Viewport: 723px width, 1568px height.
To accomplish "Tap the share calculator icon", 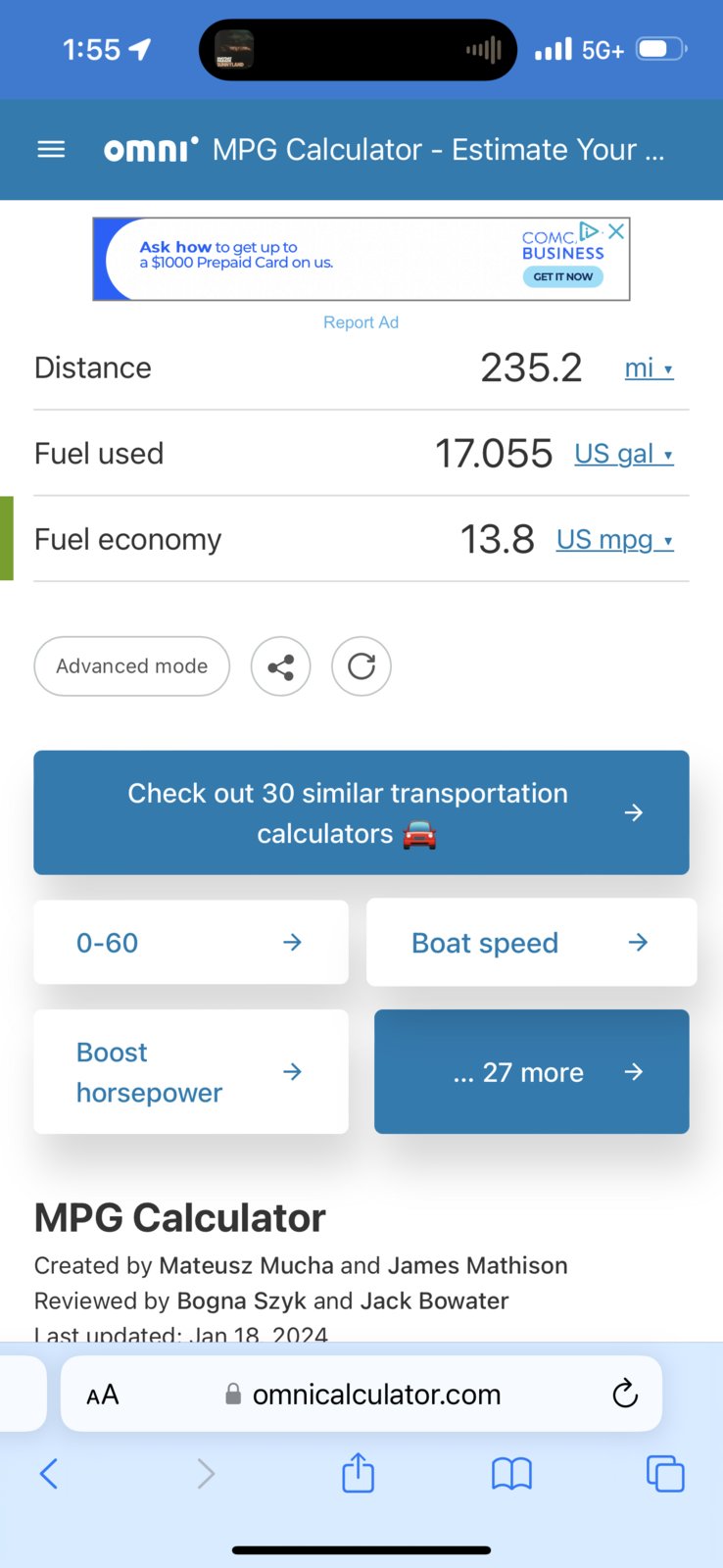I will [281, 667].
